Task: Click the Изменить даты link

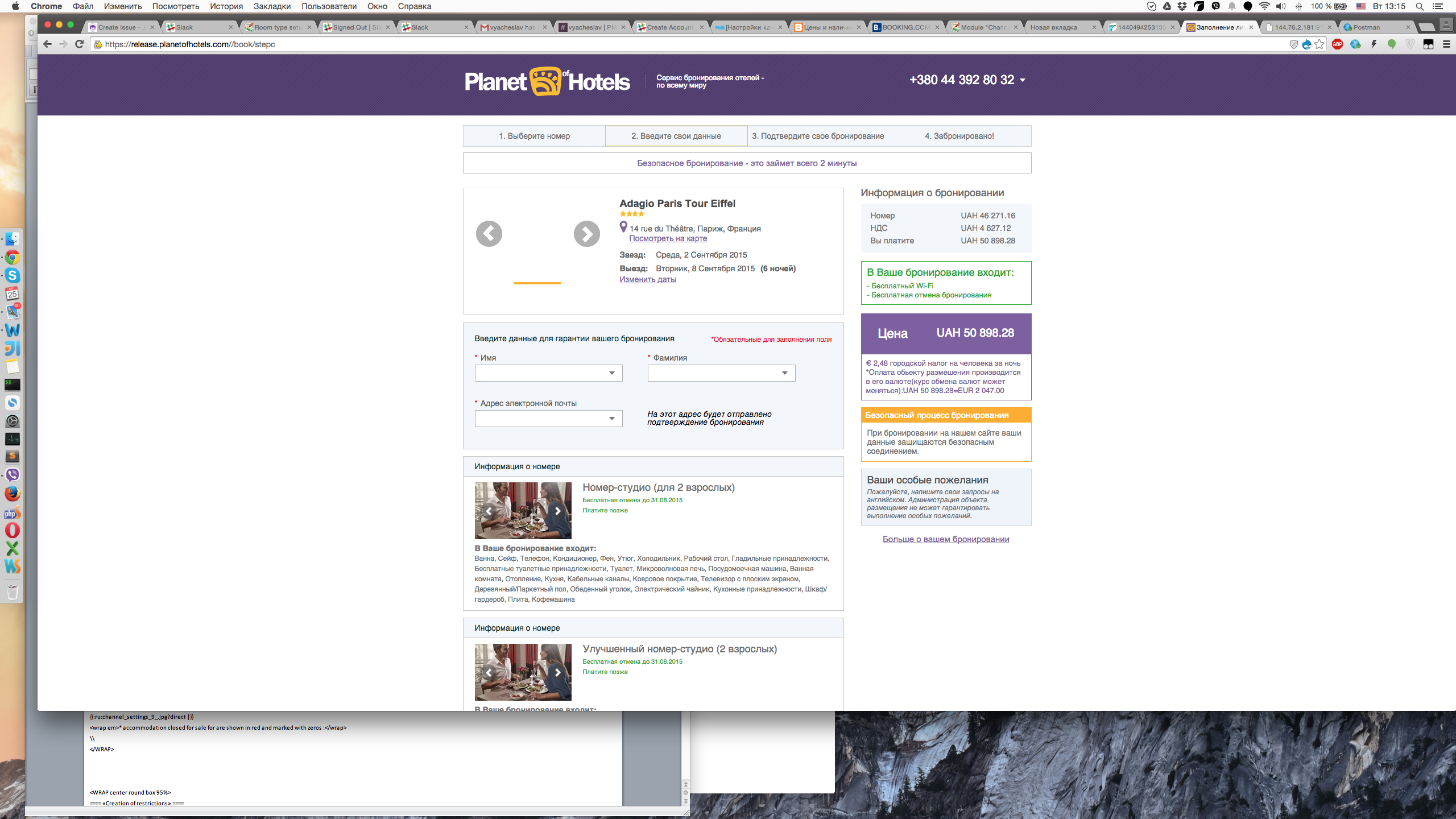Action: pos(647,279)
